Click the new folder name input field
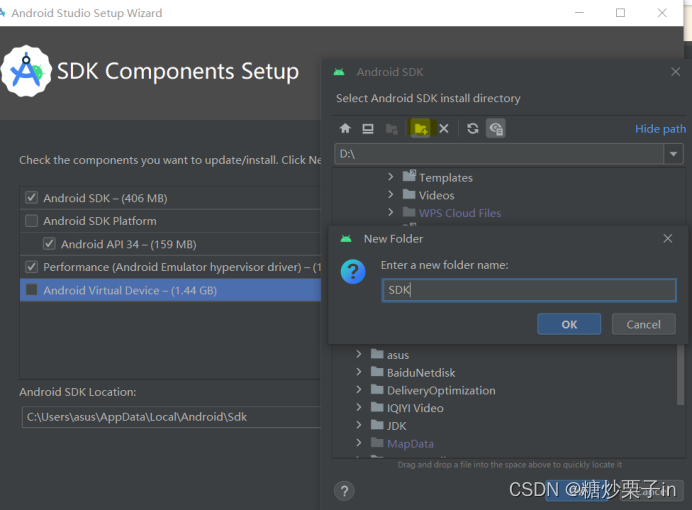The width and height of the screenshot is (692, 510). coord(529,290)
